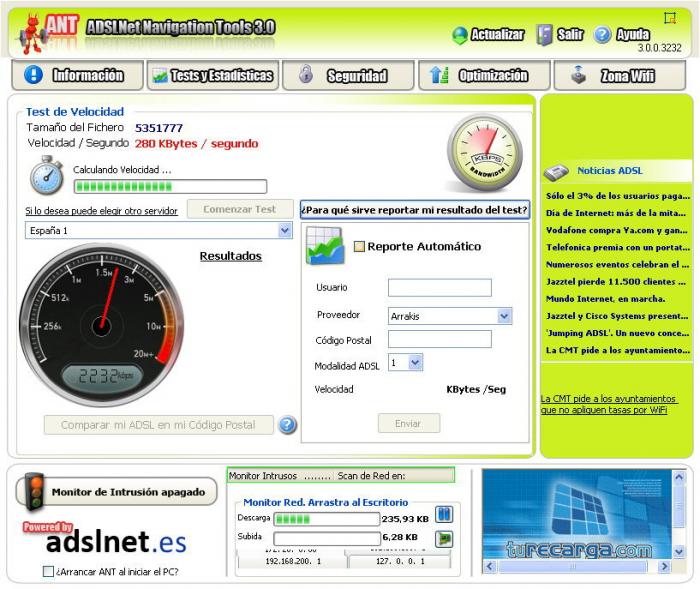Click the blue help icon next to Comparar button
The height and width of the screenshot is (589, 700).
coord(288,425)
